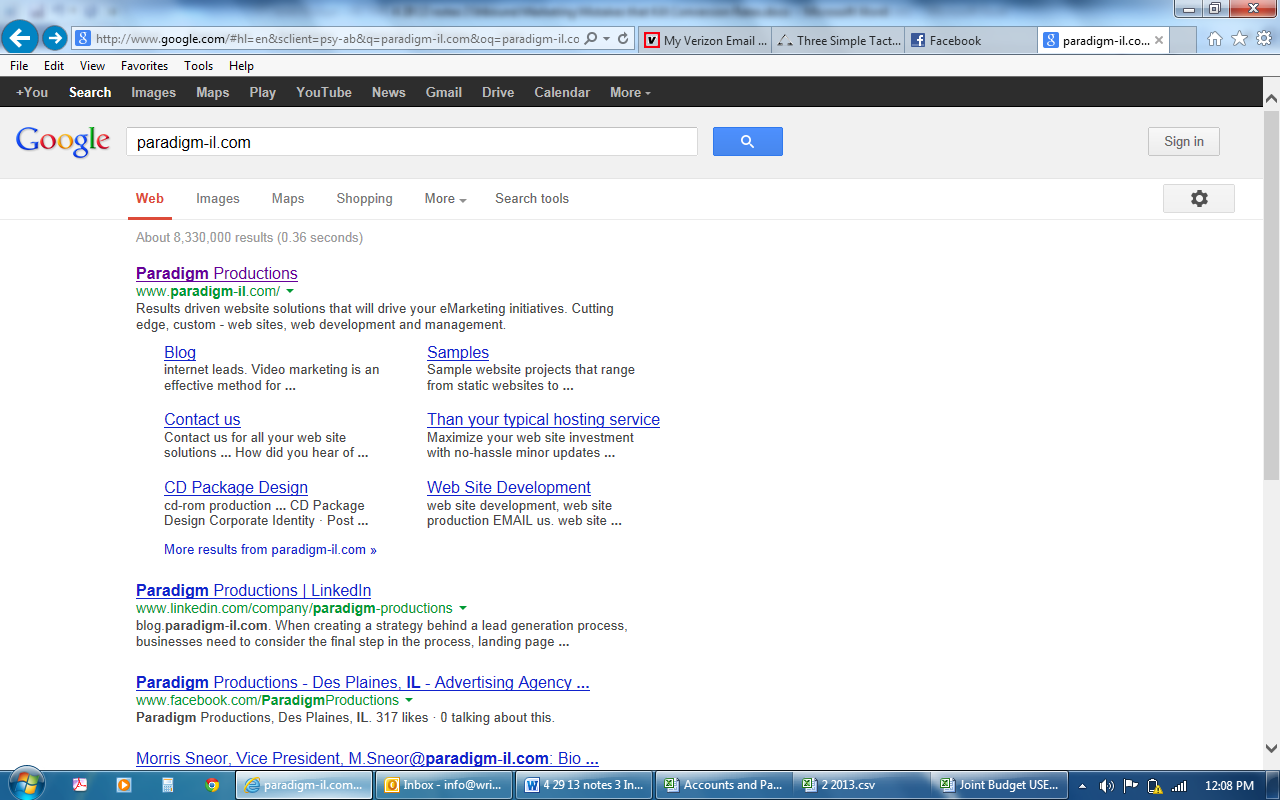Screen dimensions: 1280x800
Task: Open Gmail in the Google bar
Action: (444, 92)
